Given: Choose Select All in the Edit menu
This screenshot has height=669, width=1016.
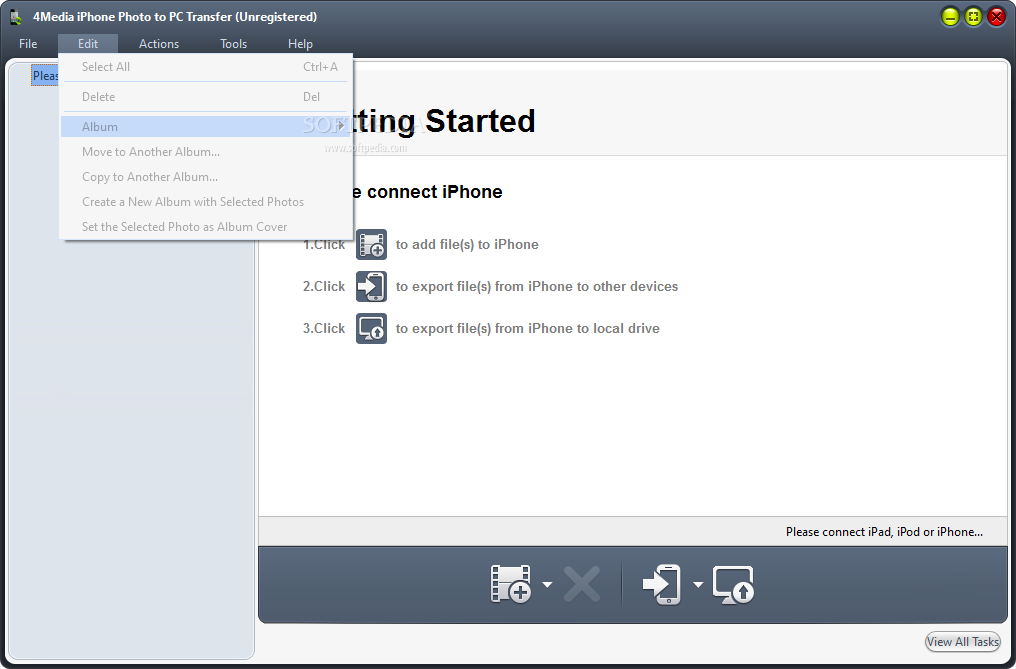Looking at the screenshot, I should click(206, 67).
